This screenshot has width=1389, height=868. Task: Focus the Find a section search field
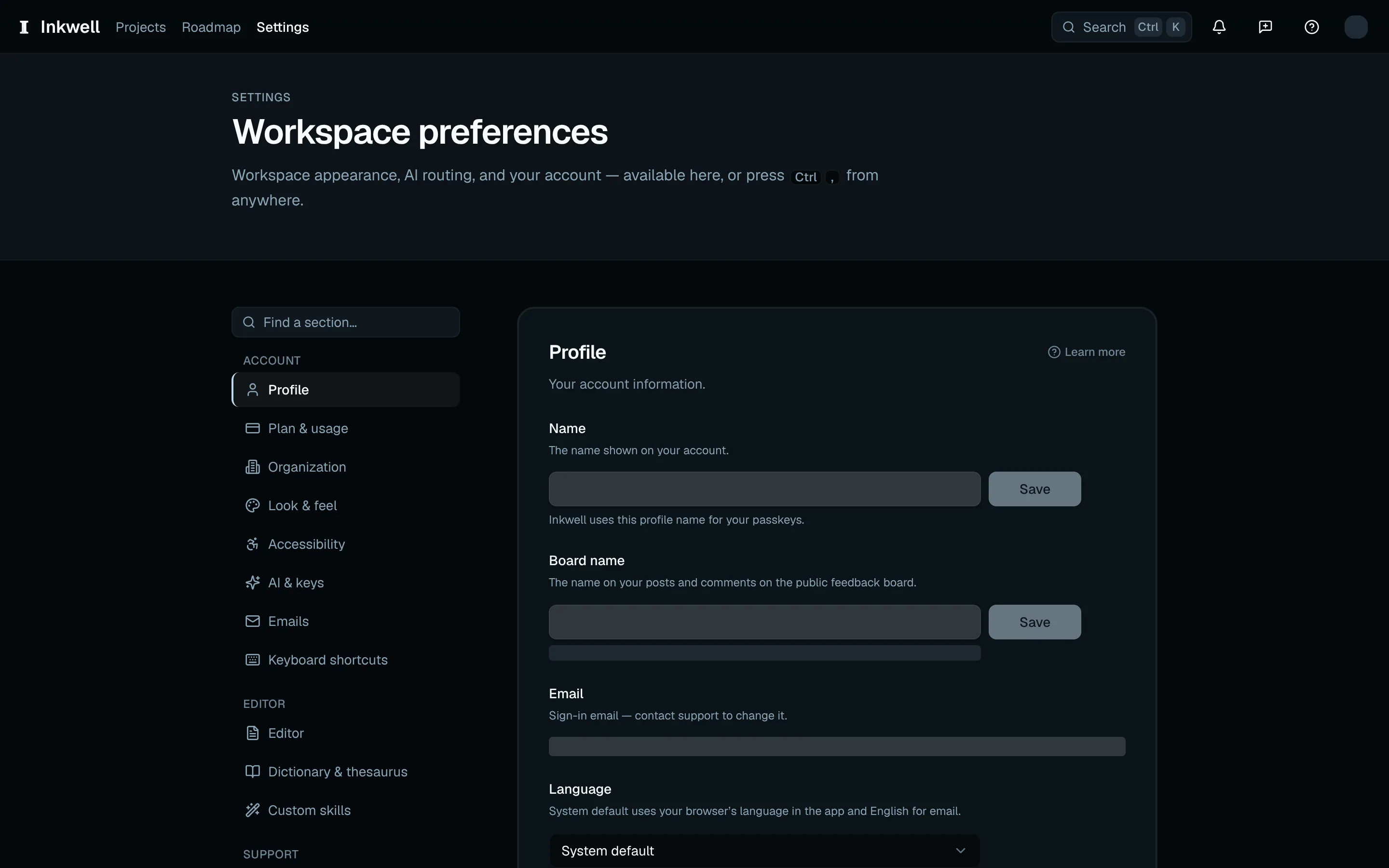click(x=345, y=322)
